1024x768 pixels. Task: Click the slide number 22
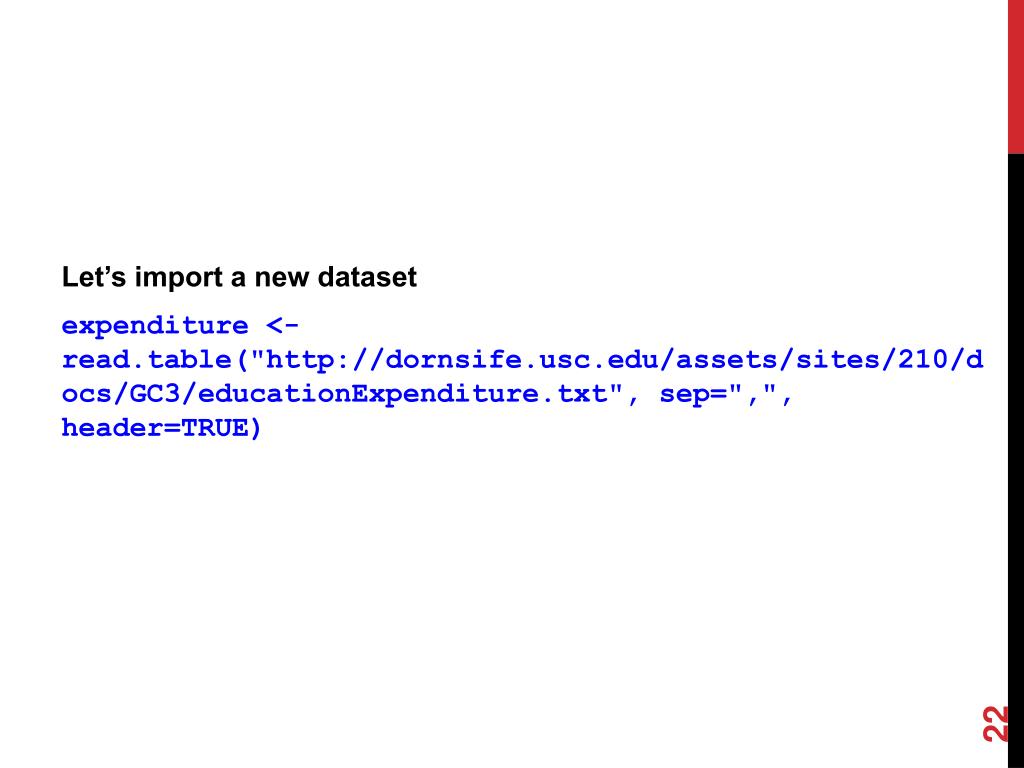pyautogui.click(x=995, y=722)
